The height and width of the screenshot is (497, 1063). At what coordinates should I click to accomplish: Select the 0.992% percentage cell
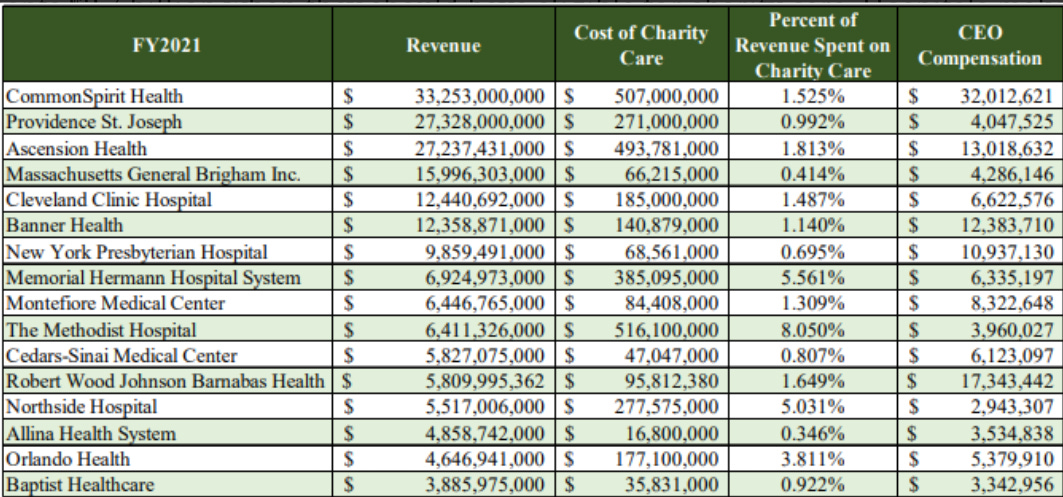813,121
